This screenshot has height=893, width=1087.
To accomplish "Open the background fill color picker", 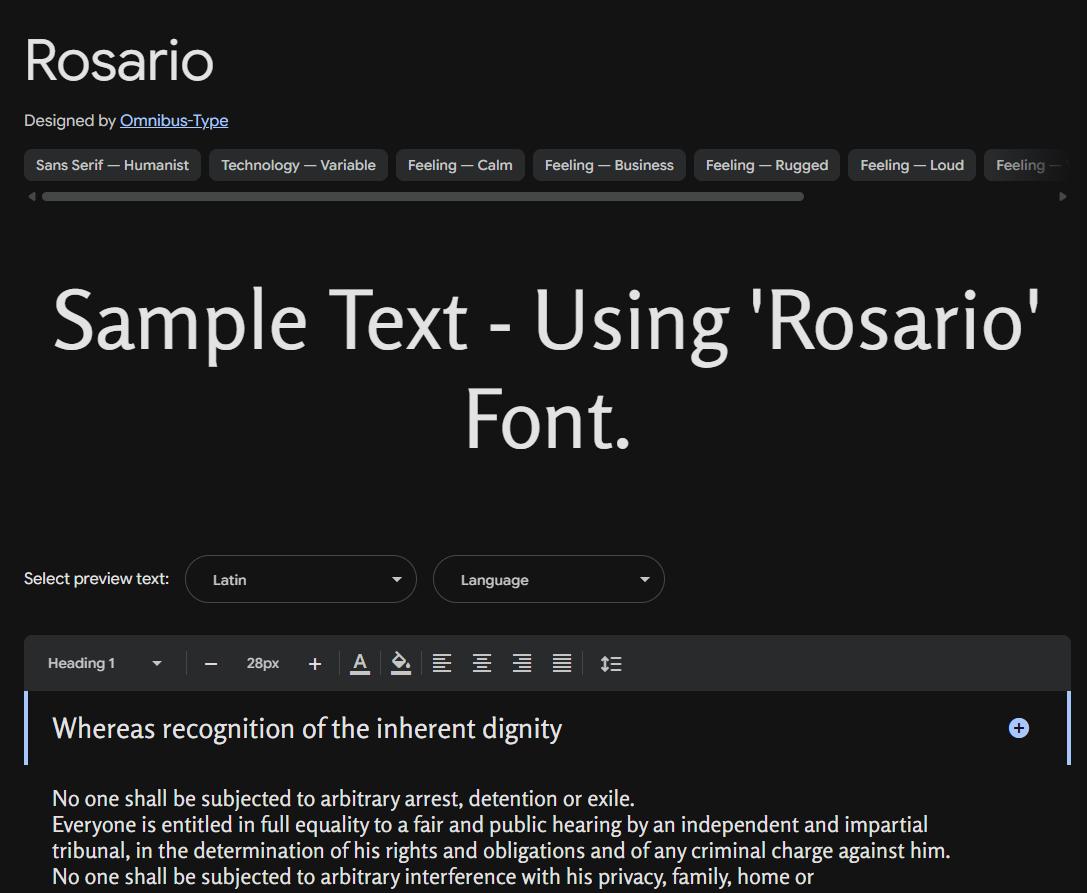I will (401, 664).
